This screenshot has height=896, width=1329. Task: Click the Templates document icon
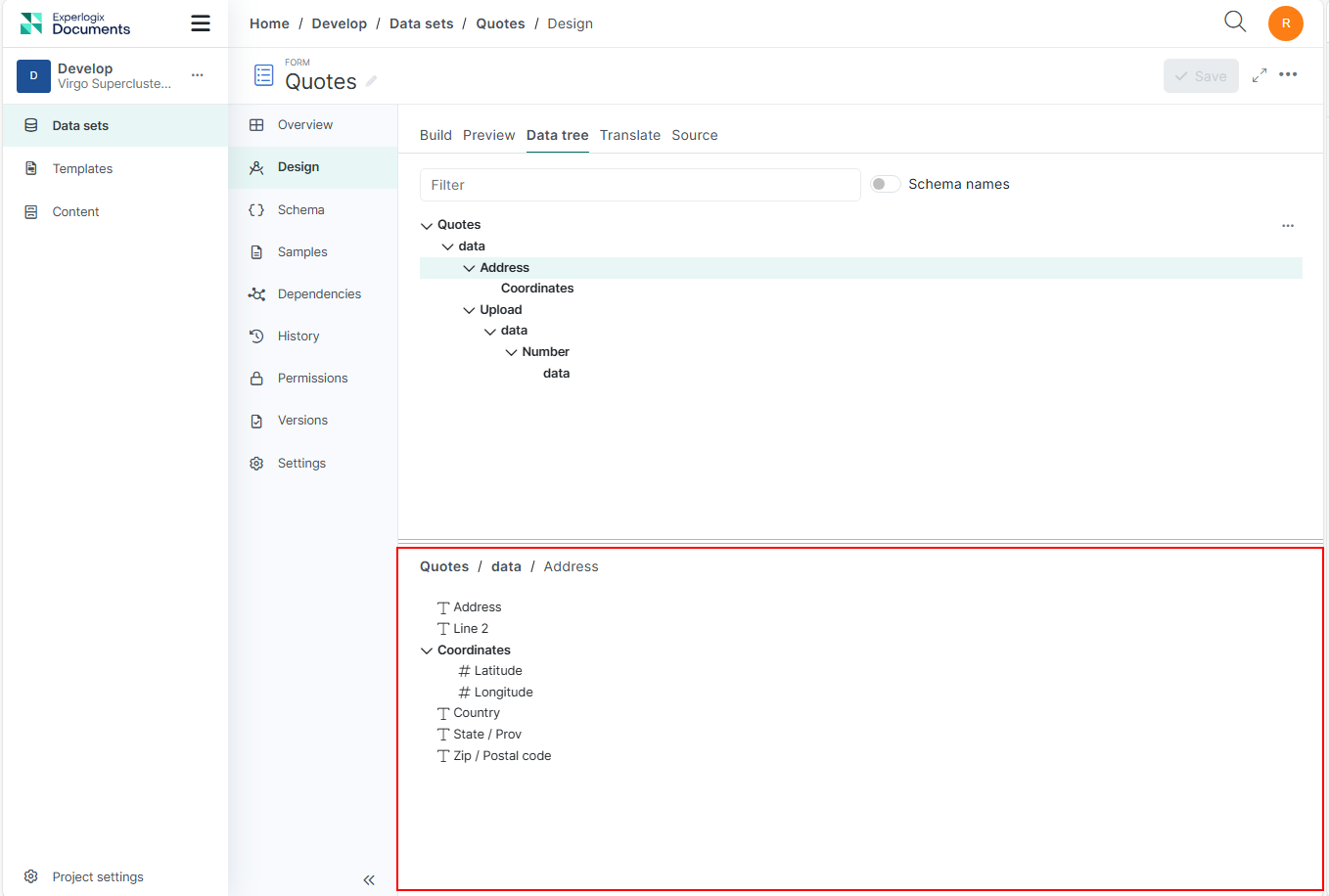coord(31,168)
